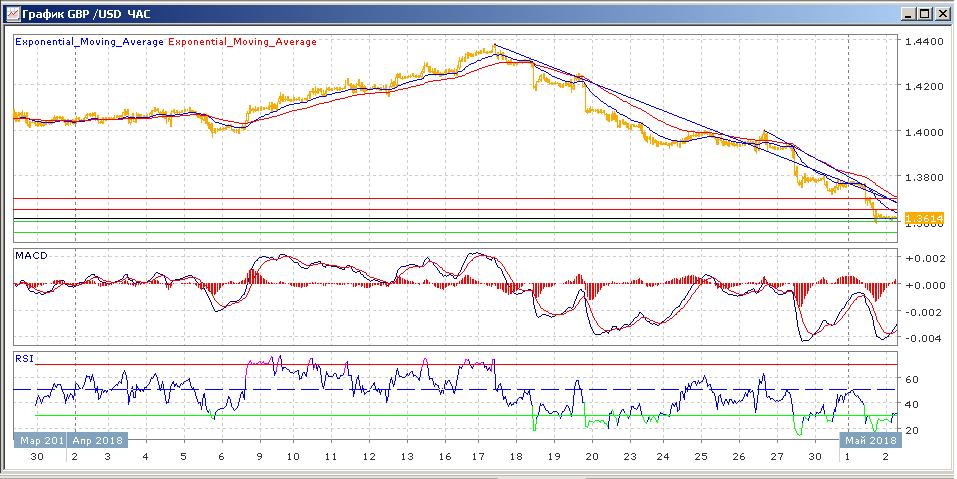Minimize the GBP/USD chart window
957x479 pixels.
pyautogui.click(x=907, y=14)
